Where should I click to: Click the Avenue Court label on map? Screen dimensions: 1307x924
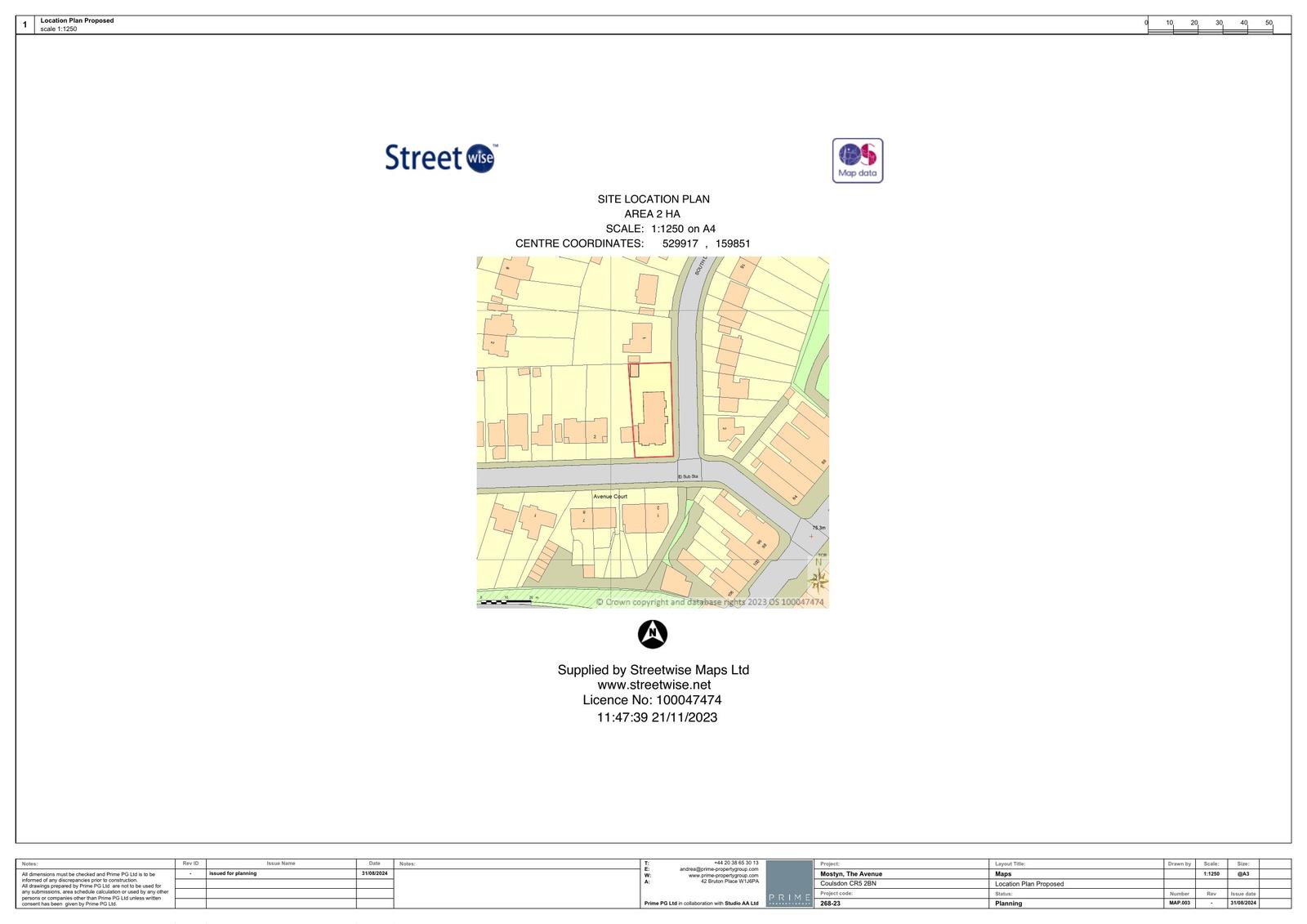pos(609,497)
